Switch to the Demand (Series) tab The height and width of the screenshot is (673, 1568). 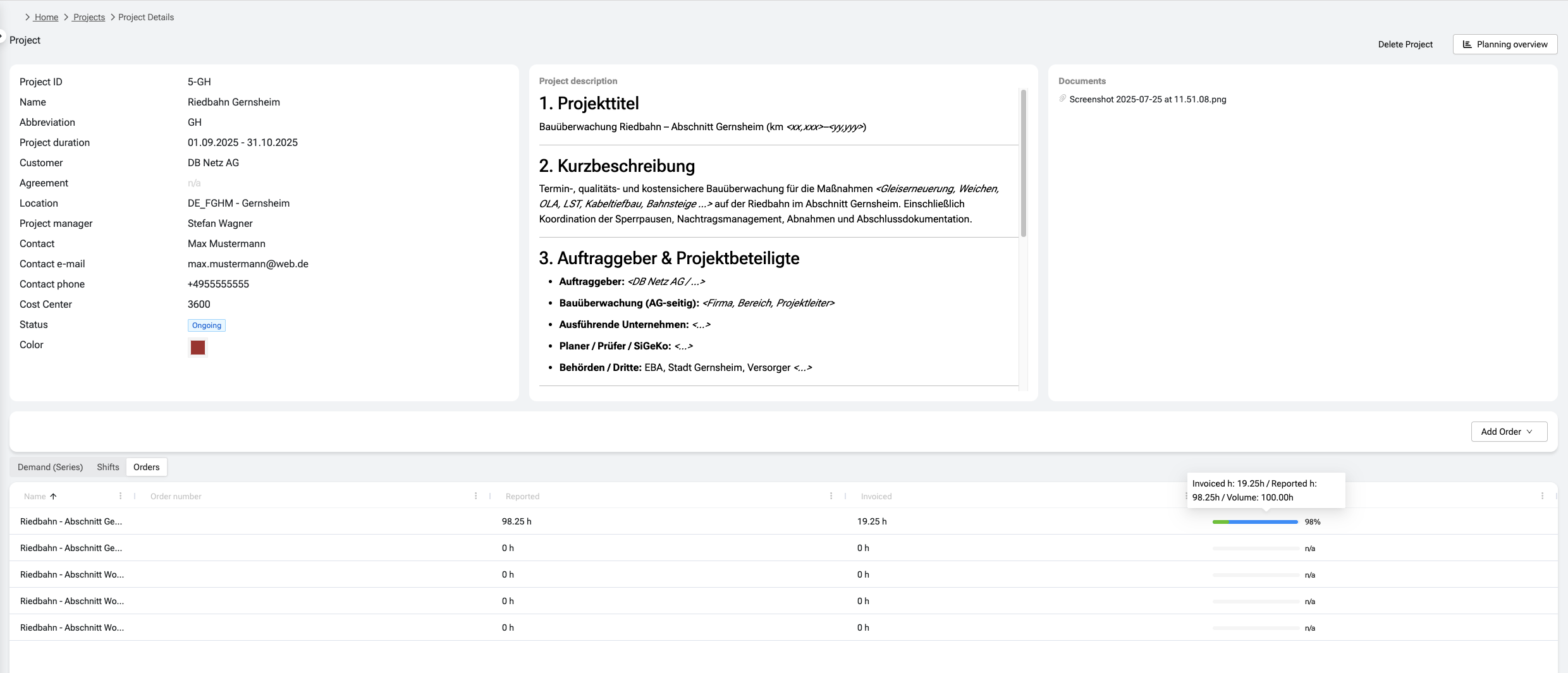(50, 467)
